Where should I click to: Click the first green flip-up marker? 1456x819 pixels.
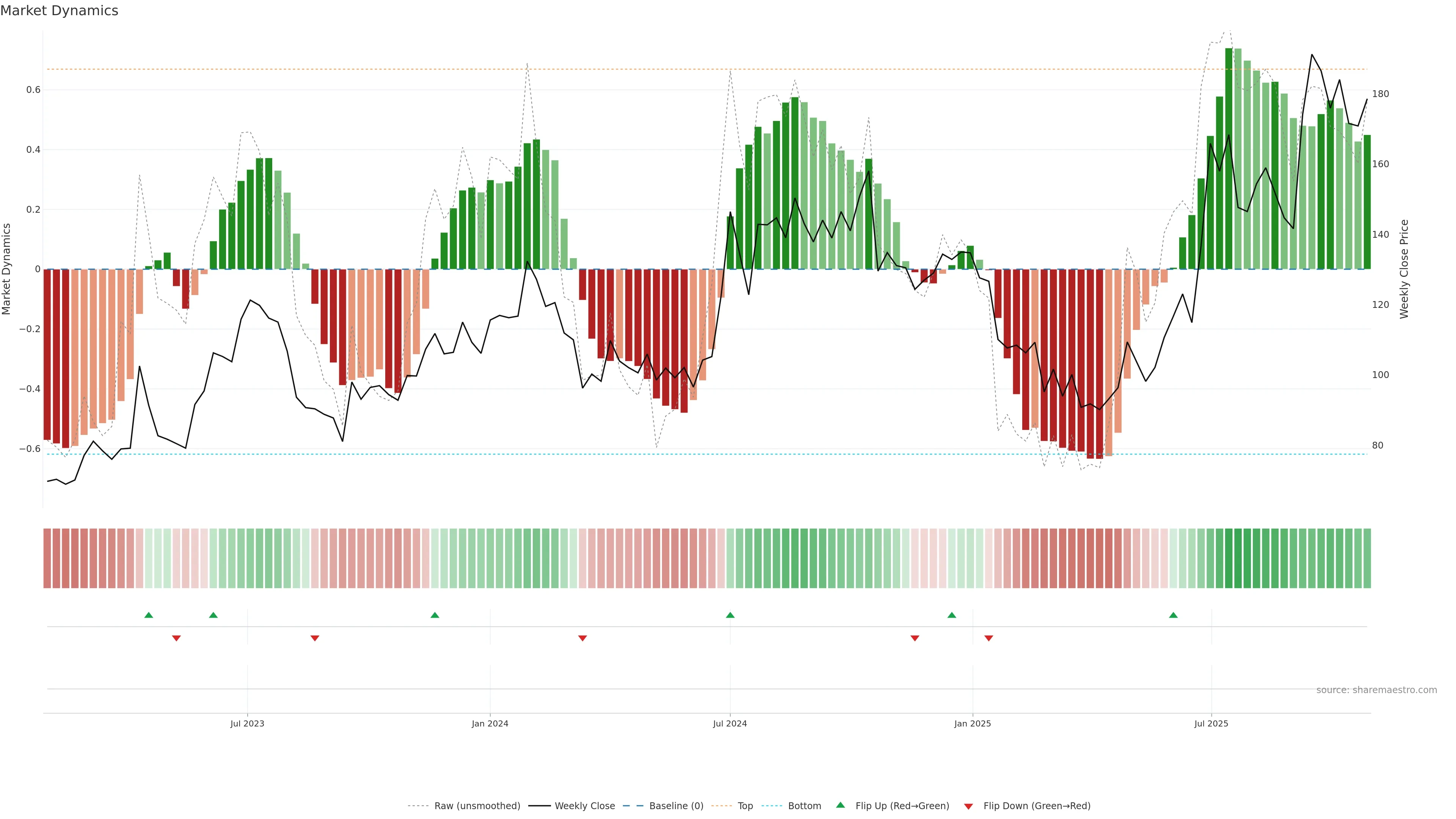point(149,615)
